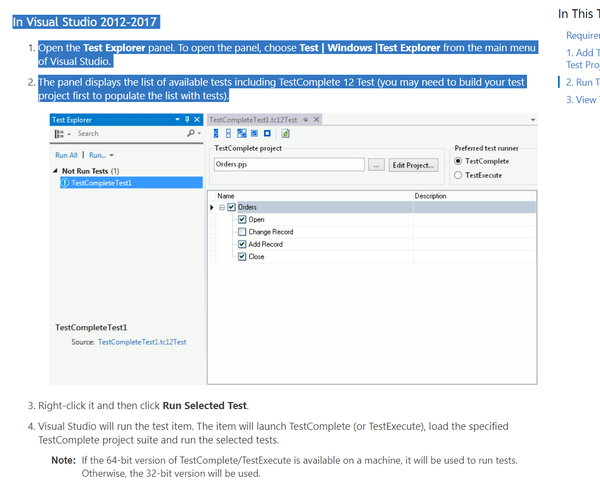Collapse the Not Run Tests group
The width and height of the screenshot is (600, 486).
pos(54,171)
